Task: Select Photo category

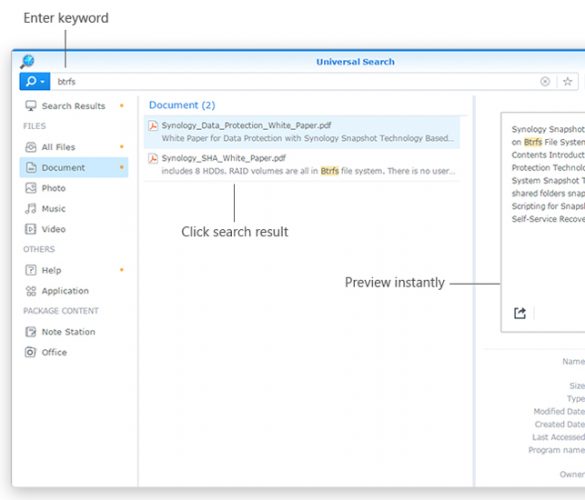Action: [73, 188]
